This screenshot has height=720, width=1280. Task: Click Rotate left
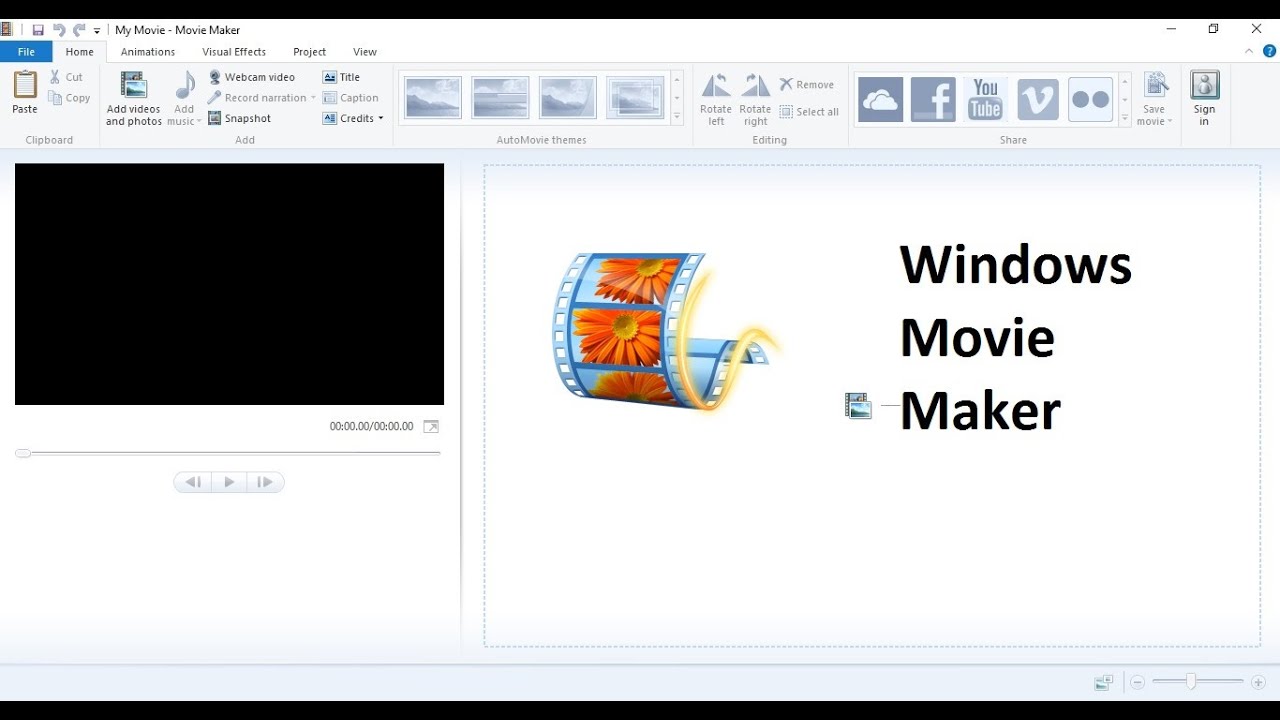[x=716, y=99]
